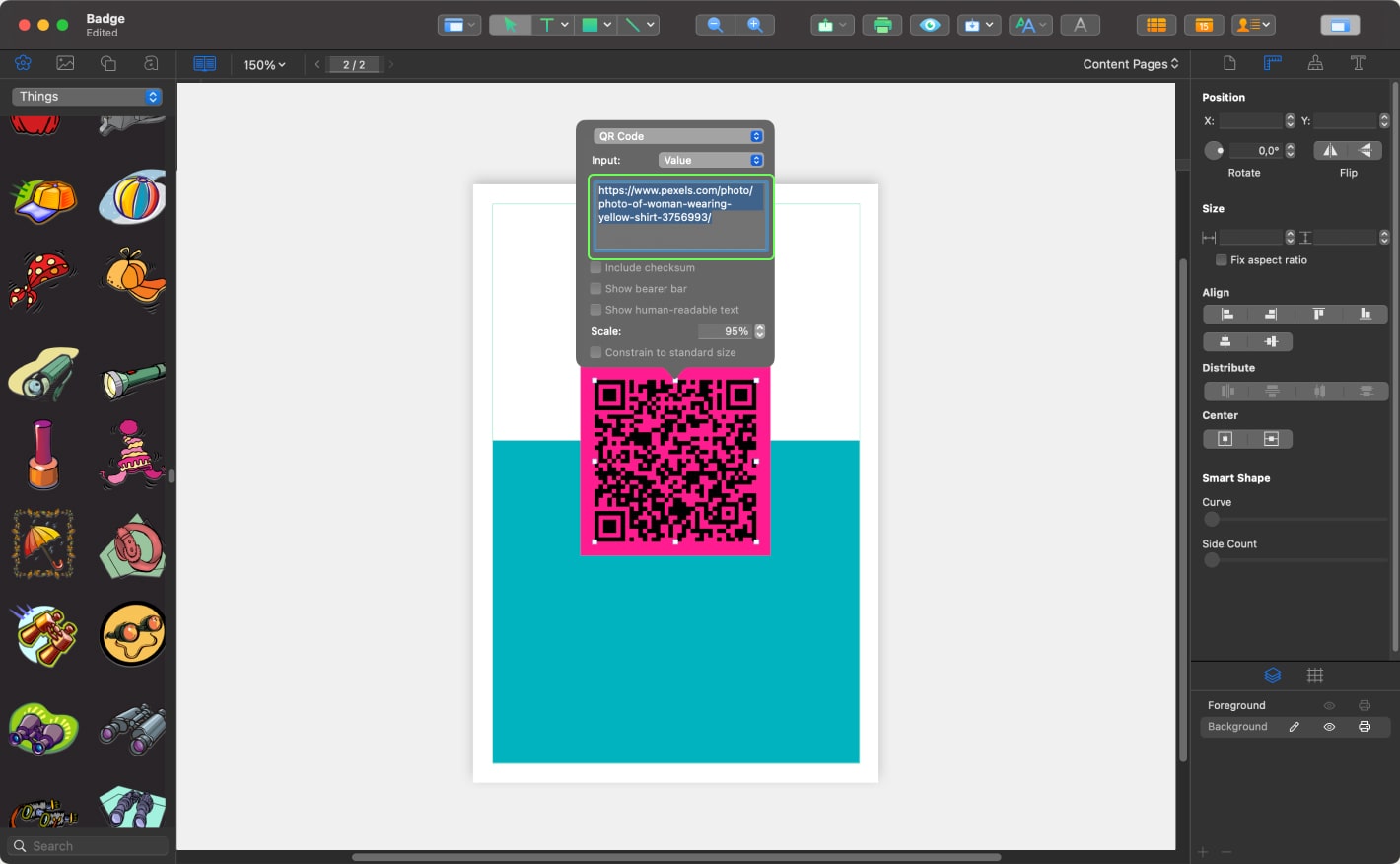Go to next page arrow
Screen dimensions: 1400x864
pyautogui.click(x=391, y=64)
